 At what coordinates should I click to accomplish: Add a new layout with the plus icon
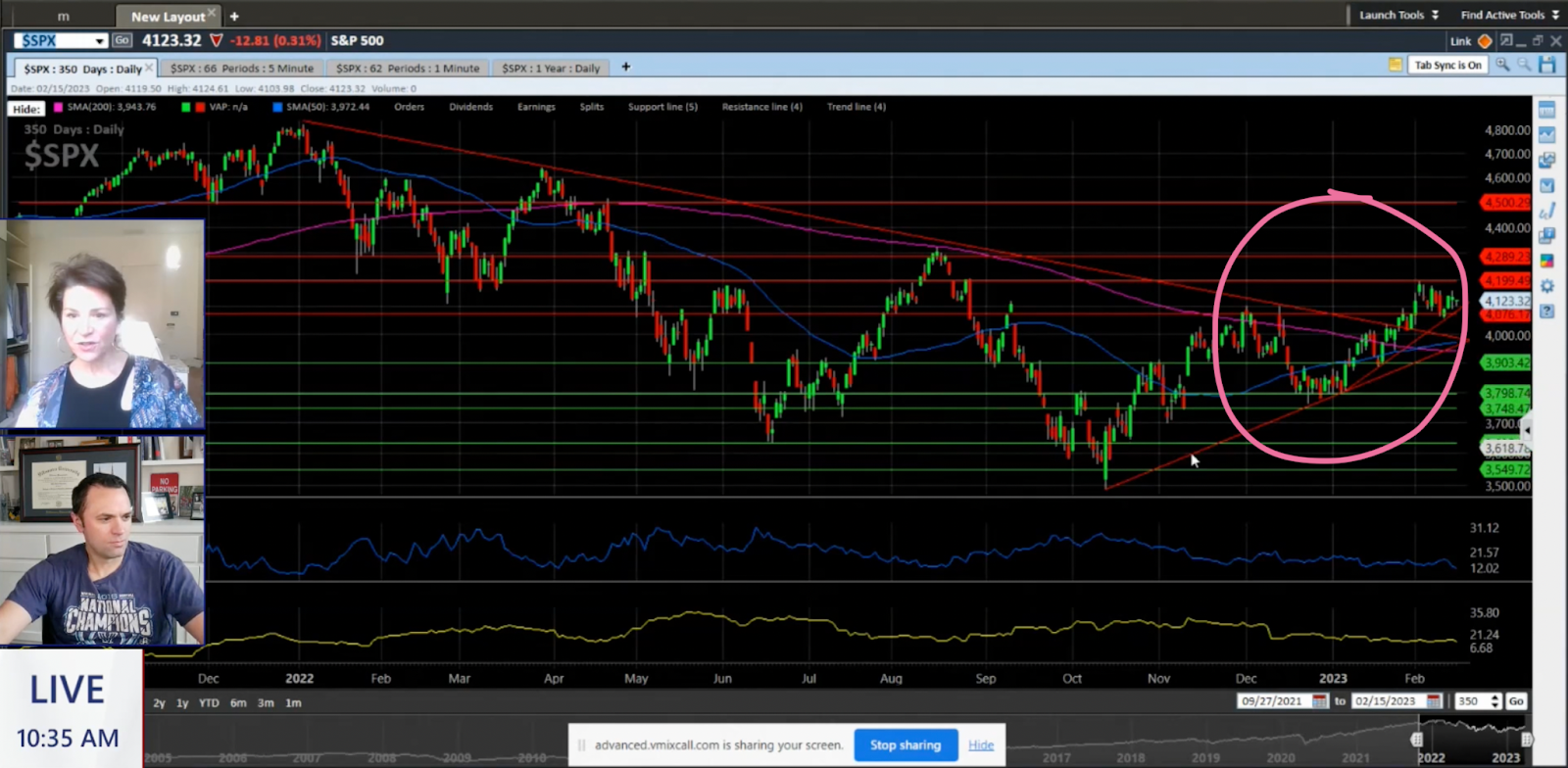[234, 17]
